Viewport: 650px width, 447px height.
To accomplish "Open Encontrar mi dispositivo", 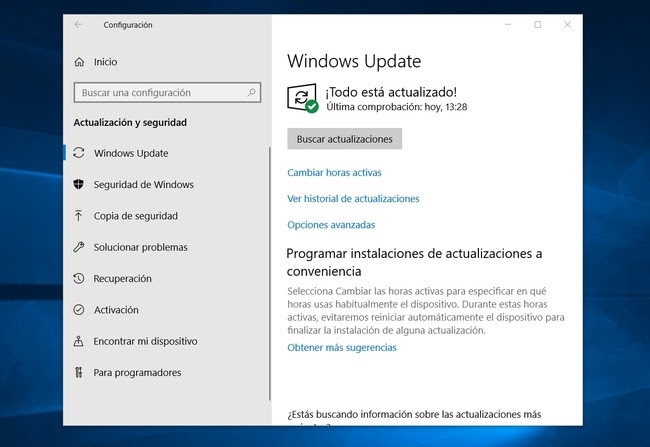I will coord(145,341).
